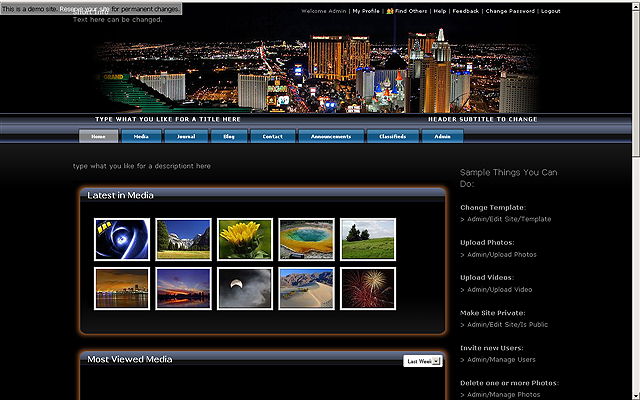Open the sunflower photo thumbnail
The image size is (640, 400).
[244, 239]
